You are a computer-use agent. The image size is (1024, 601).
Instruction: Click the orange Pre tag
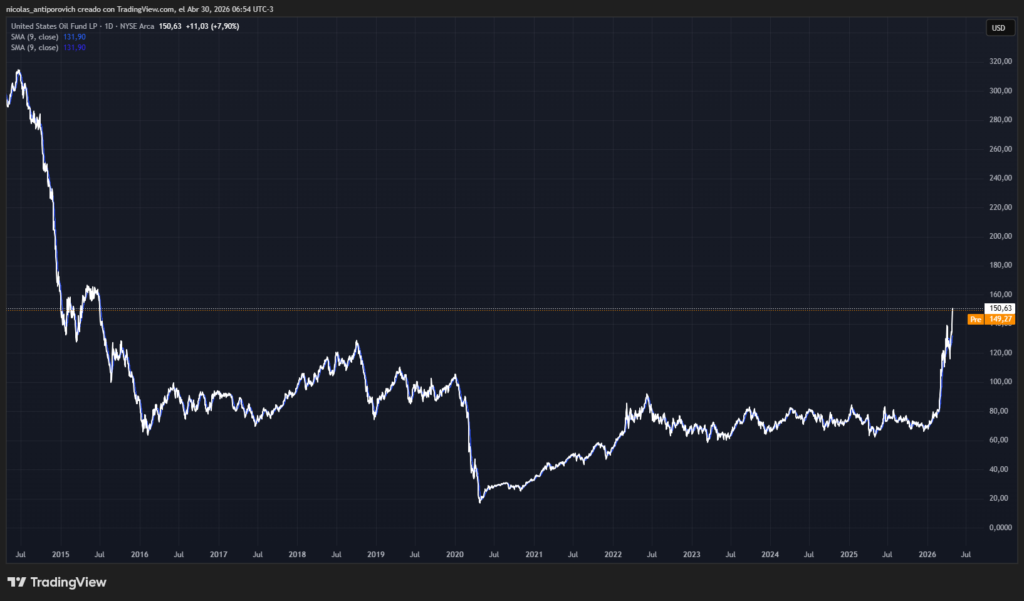coord(976,320)
